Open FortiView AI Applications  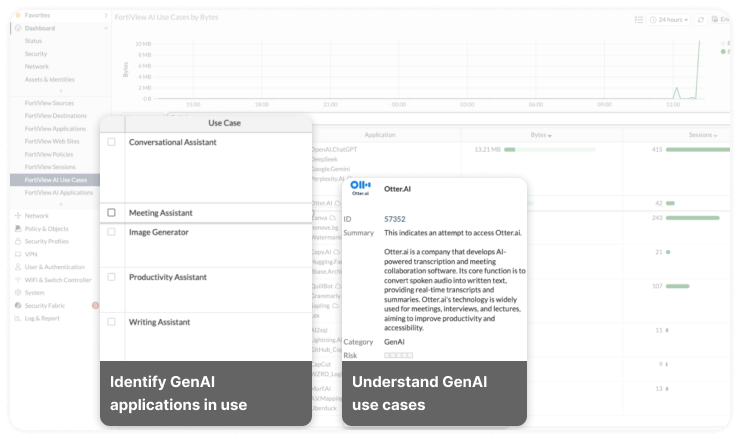[x=59, y=193]
